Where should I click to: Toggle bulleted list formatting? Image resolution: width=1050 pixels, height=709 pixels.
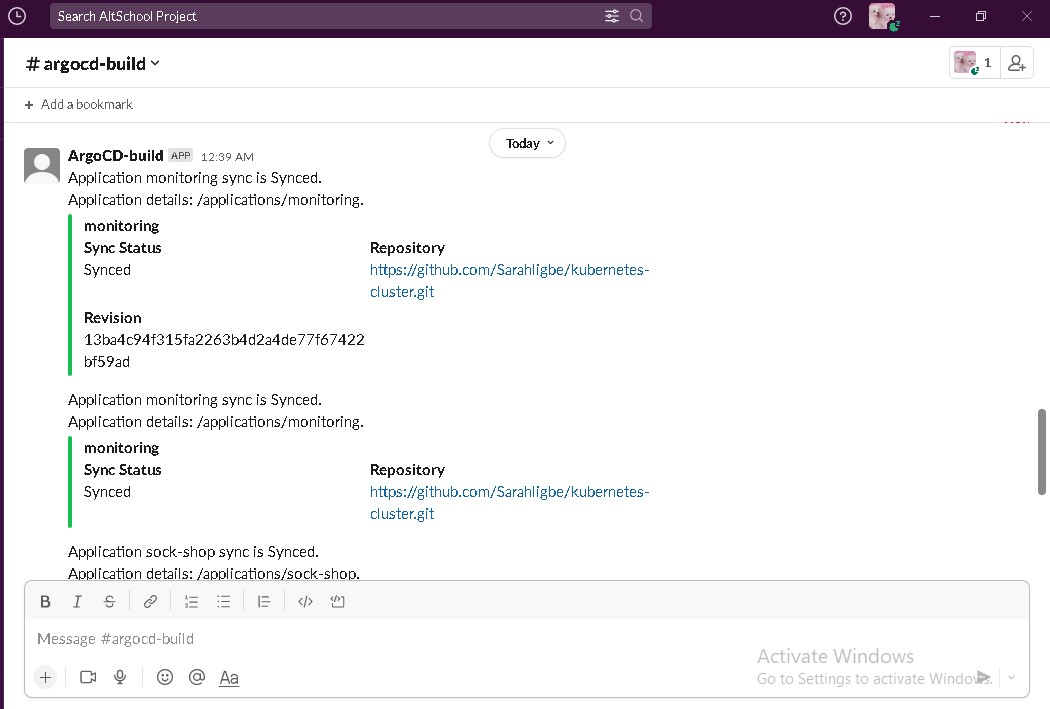pyautogui.click(x=224, y=601)
